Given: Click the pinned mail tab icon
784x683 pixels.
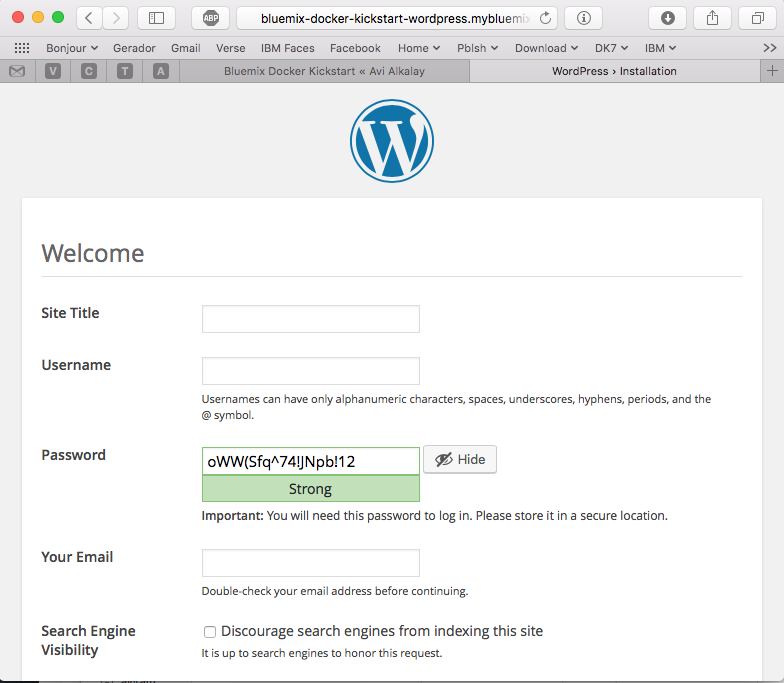Looking at the screenshot, I should (17, 71).
